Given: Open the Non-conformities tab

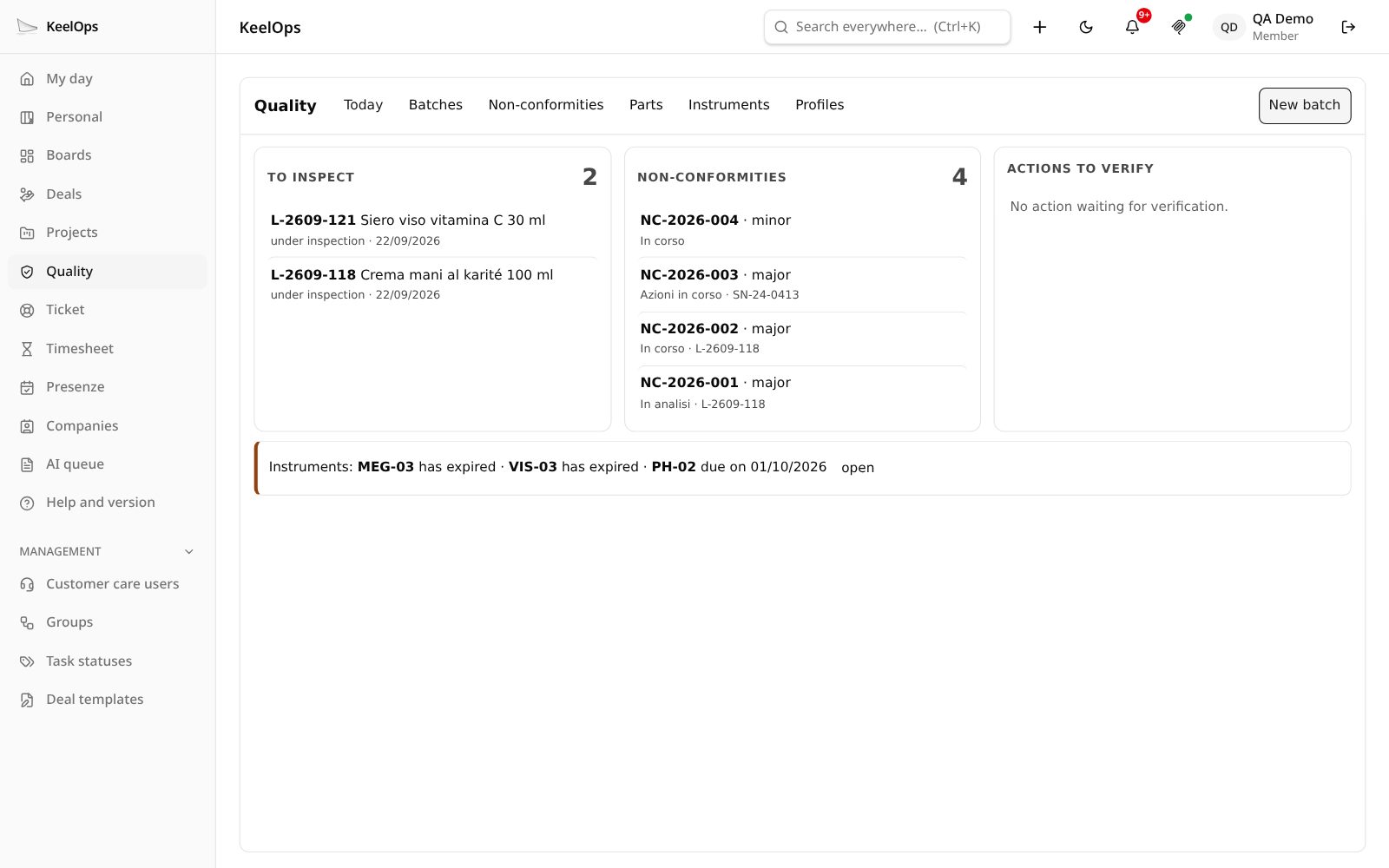Looking at the screenshot, I should point(546,105).
